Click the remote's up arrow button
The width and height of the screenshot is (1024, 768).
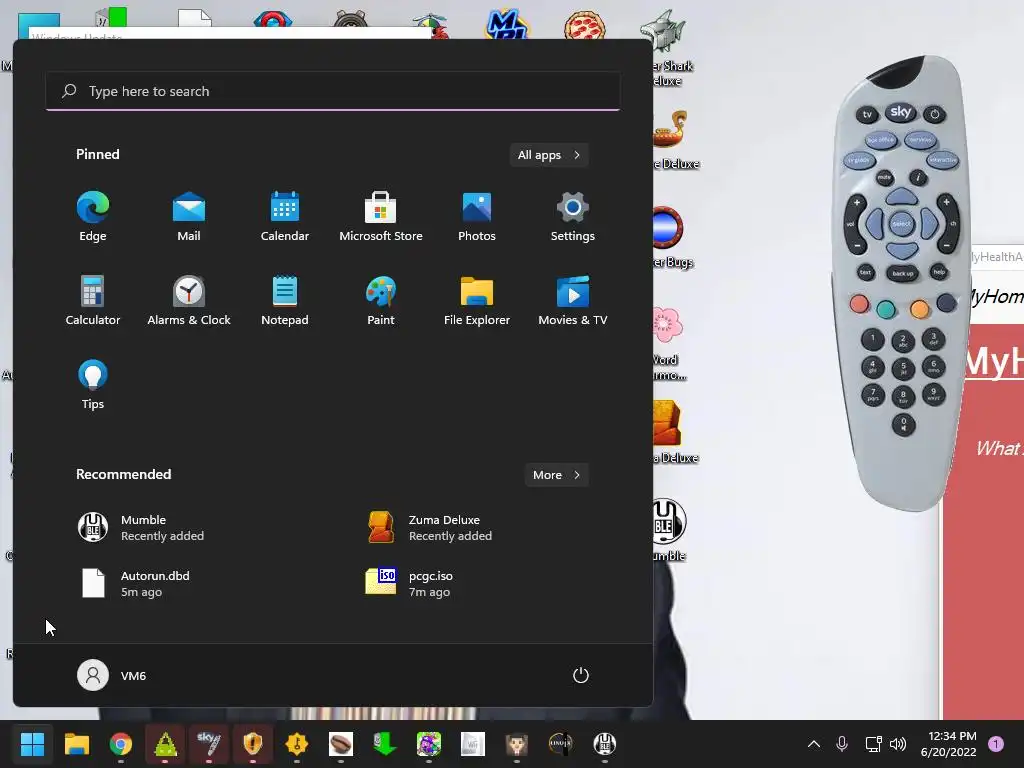click(x=902, y=196)
